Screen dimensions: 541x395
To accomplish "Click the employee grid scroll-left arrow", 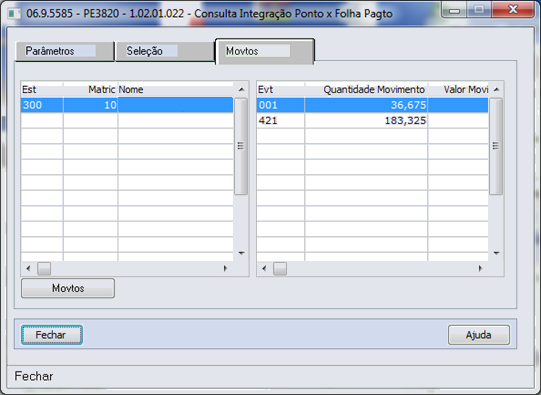I will 28,268.
